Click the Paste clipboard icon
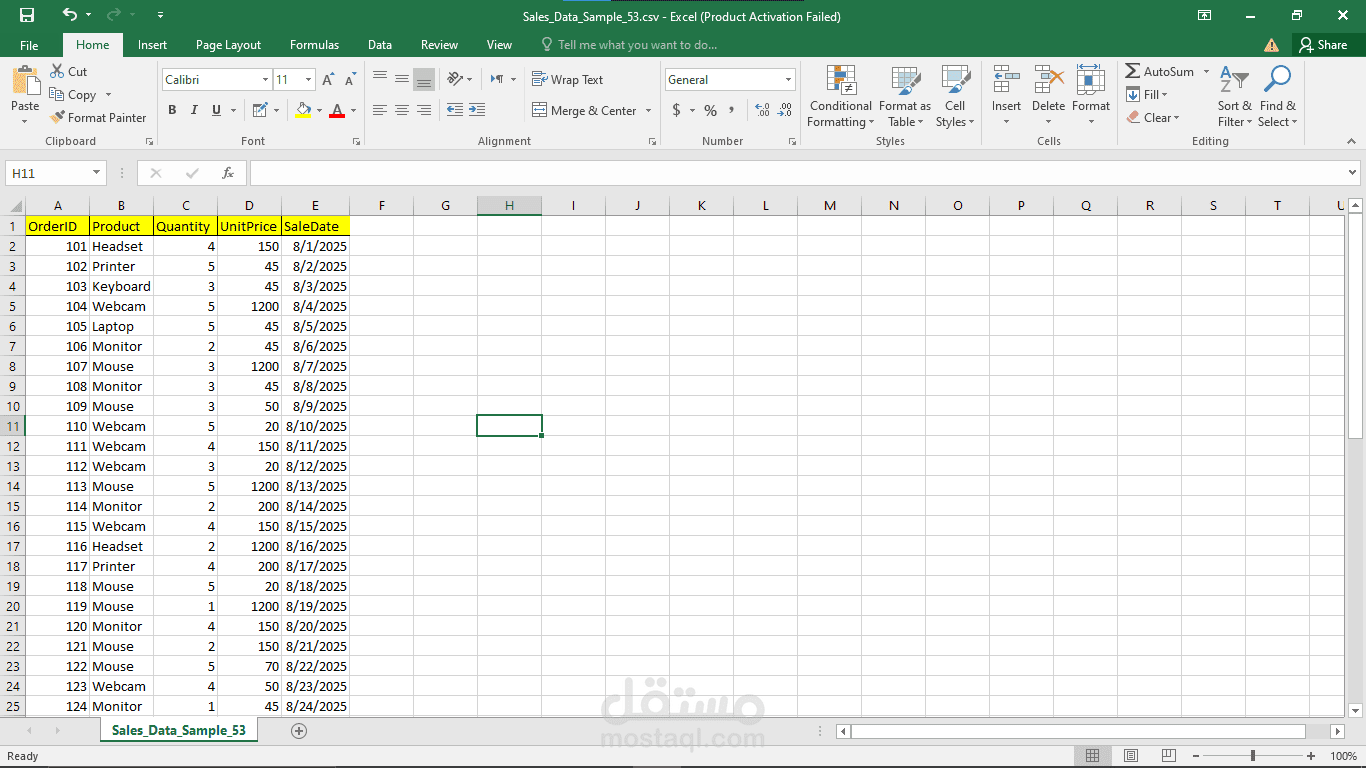 (x=25, y=80)
